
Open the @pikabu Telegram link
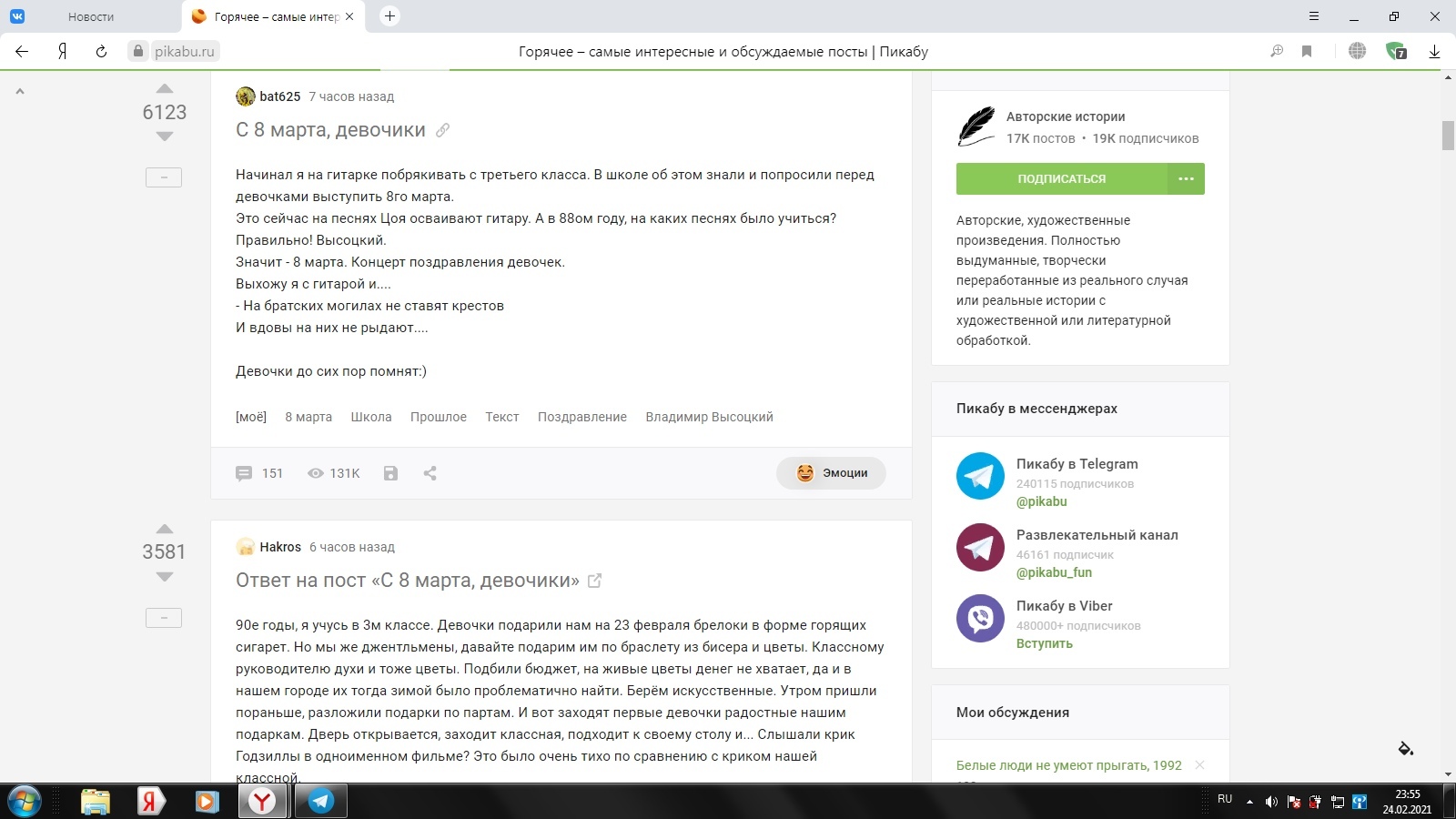(1042, 501)
